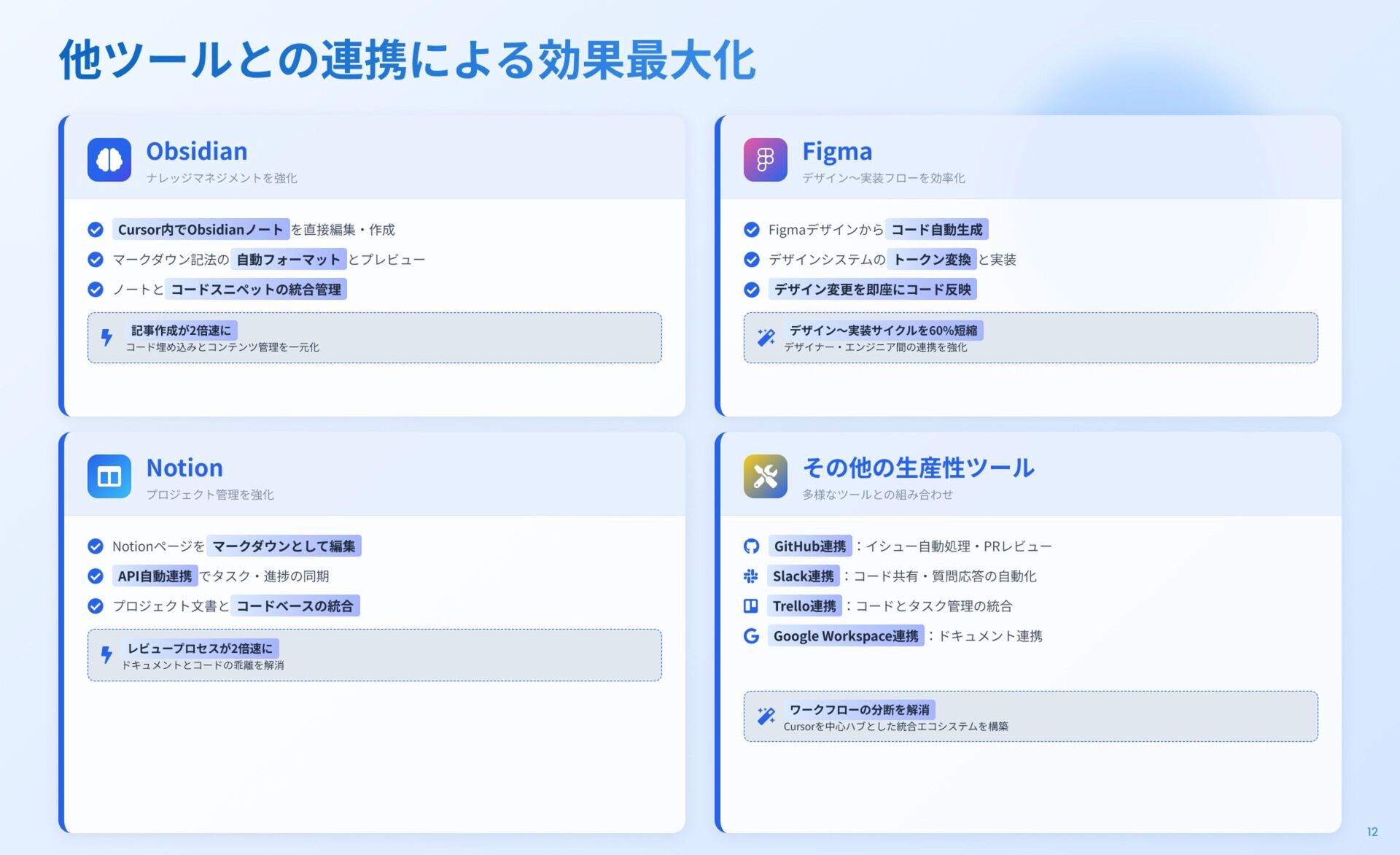Click text ドキュメント連携
Screen dimensions: 1400x855
point(990,636)
